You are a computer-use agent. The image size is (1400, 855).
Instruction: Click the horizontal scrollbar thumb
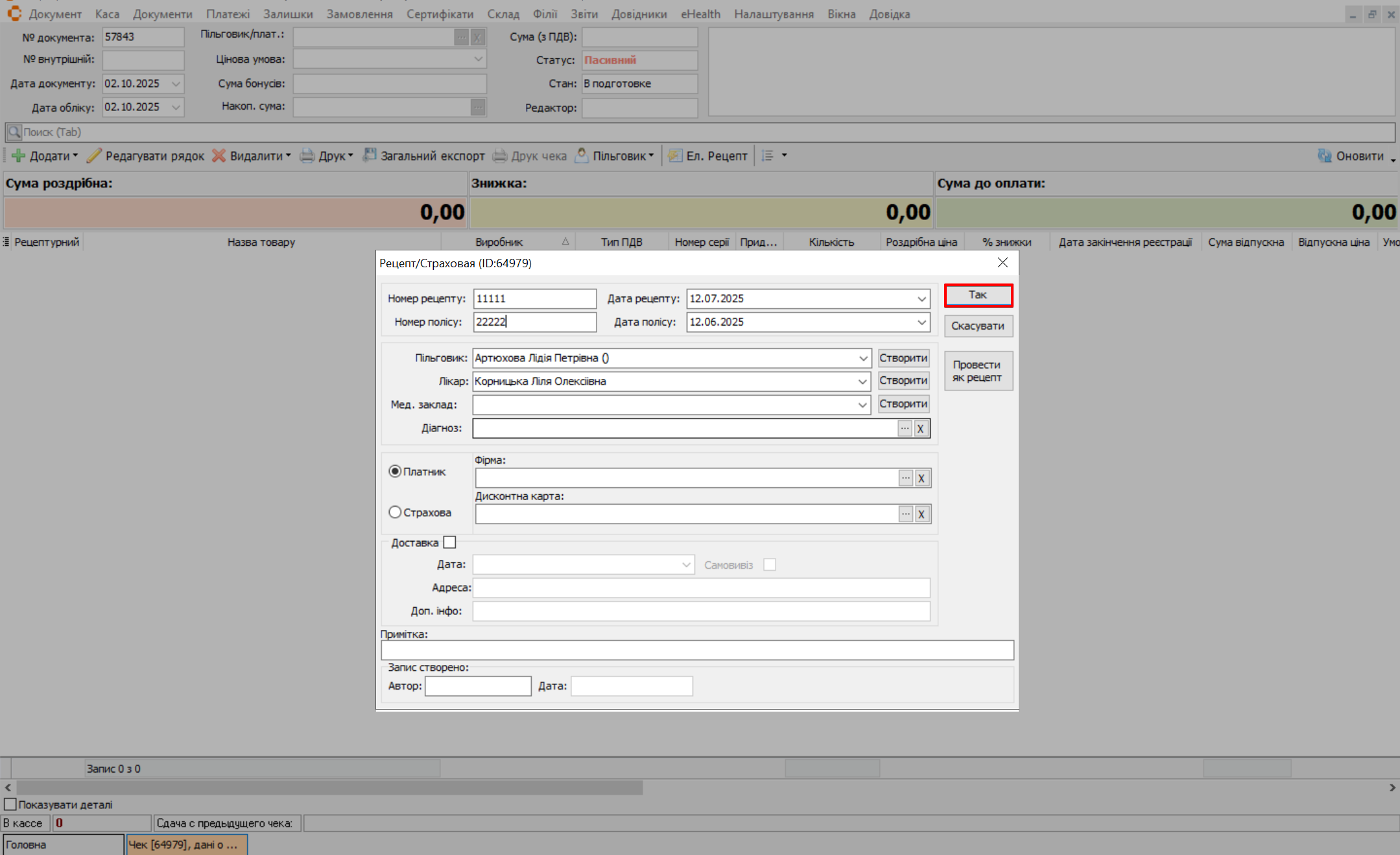click(329, 788)
